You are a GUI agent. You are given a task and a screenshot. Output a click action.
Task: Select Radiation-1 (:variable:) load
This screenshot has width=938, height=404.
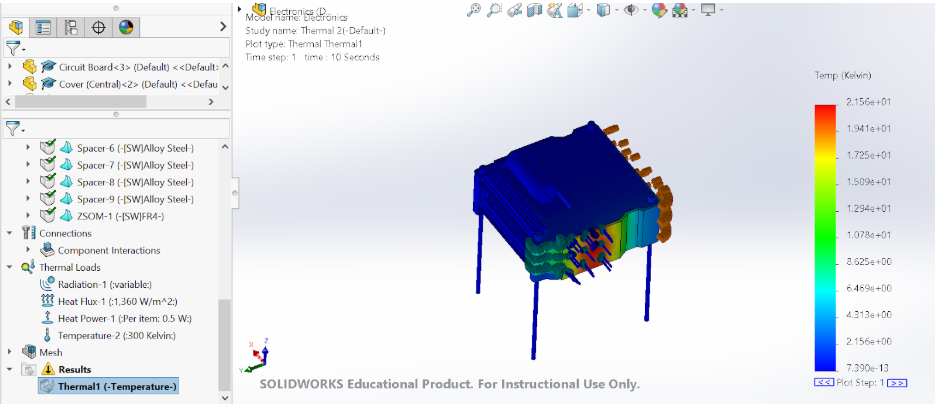[x=105, y=284]
